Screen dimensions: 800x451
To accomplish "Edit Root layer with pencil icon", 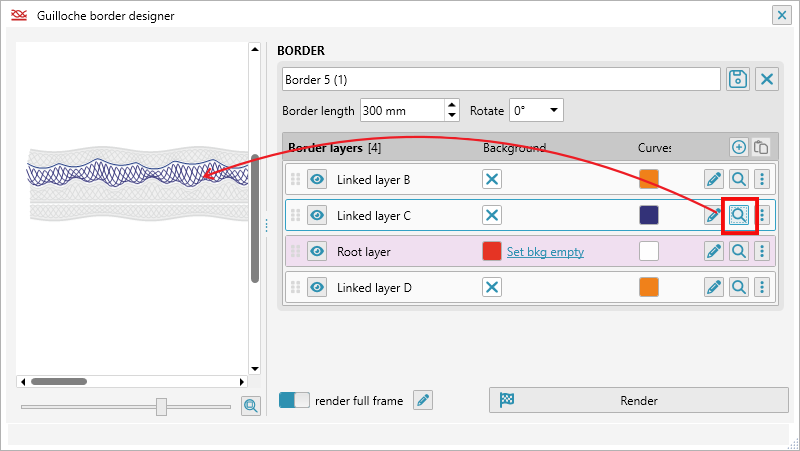I will (714, 251).
